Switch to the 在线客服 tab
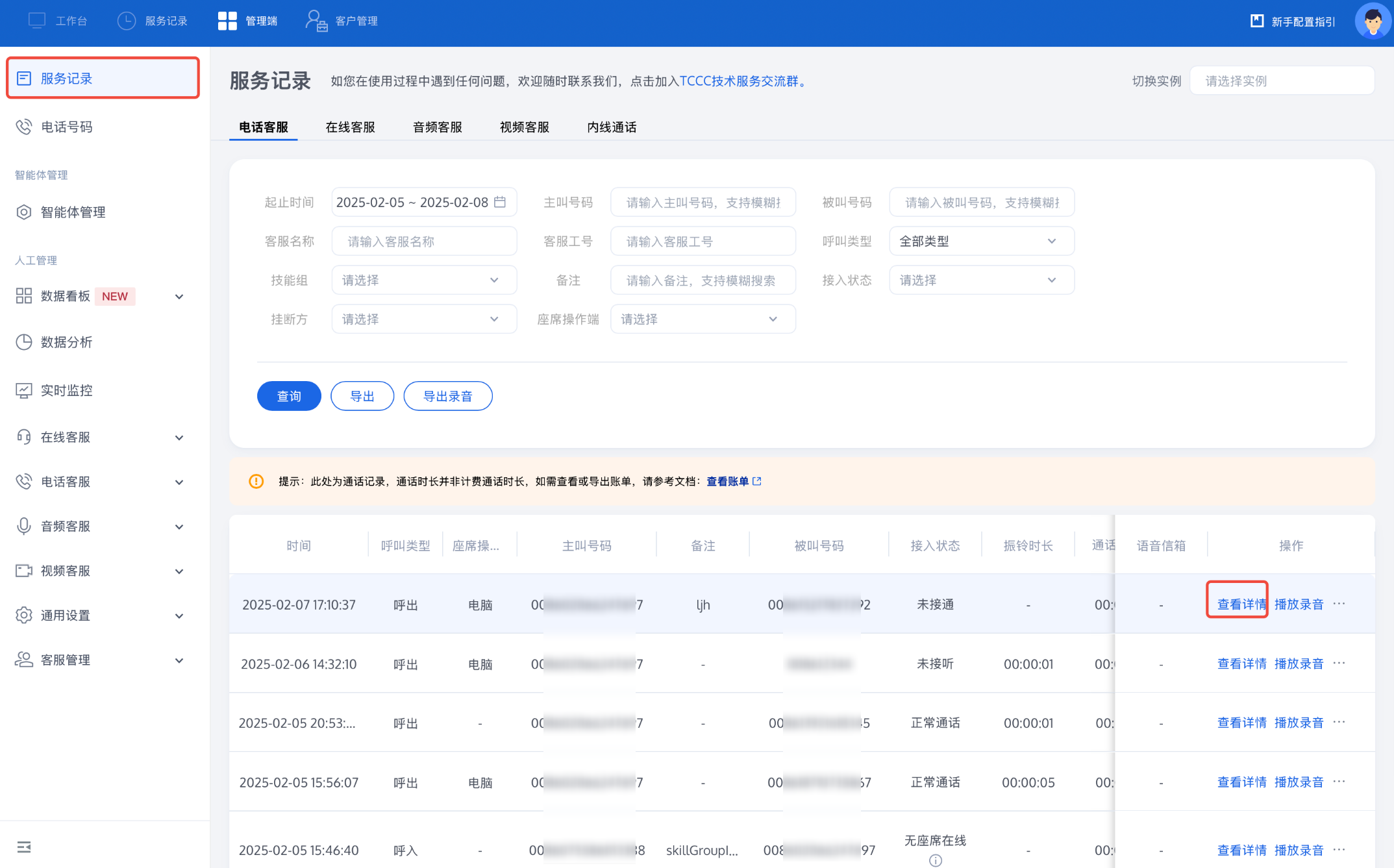The width and height of the screenshot is (1394, 868). tap(350, 127)
